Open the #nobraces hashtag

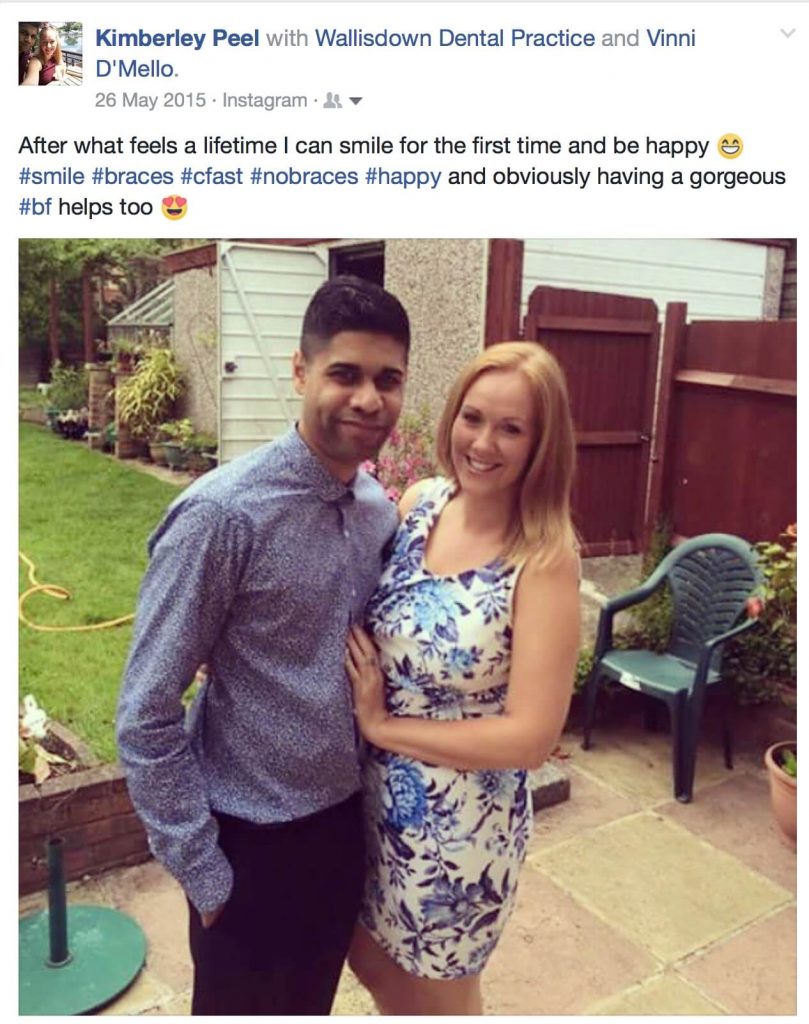pos(304,176)
